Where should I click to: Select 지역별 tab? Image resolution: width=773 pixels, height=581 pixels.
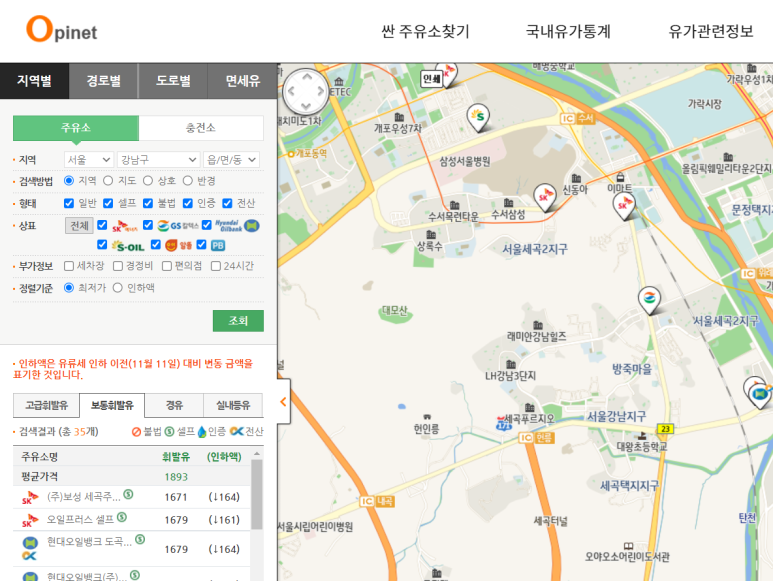coord(35,81)
